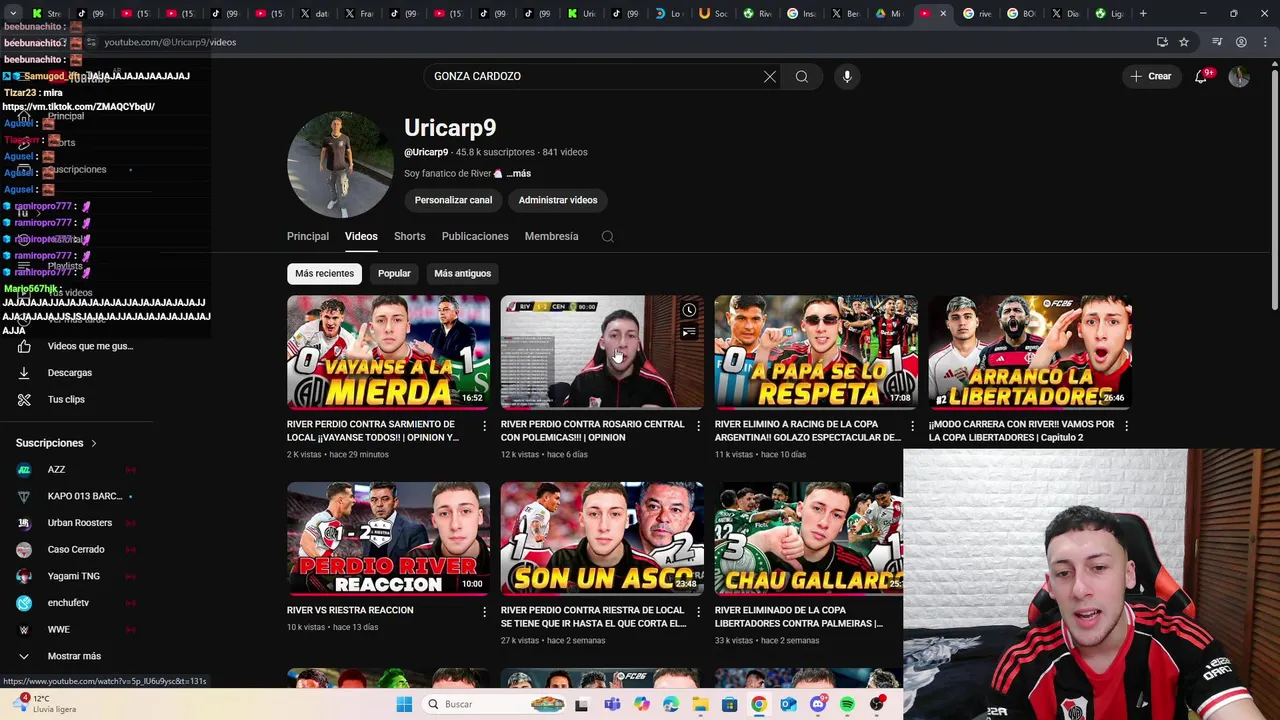Play the ARRANCO LA LIBERTADORES thumbnail
The height and width of the screenshot is (720, 1280).
pos(1030,352)
